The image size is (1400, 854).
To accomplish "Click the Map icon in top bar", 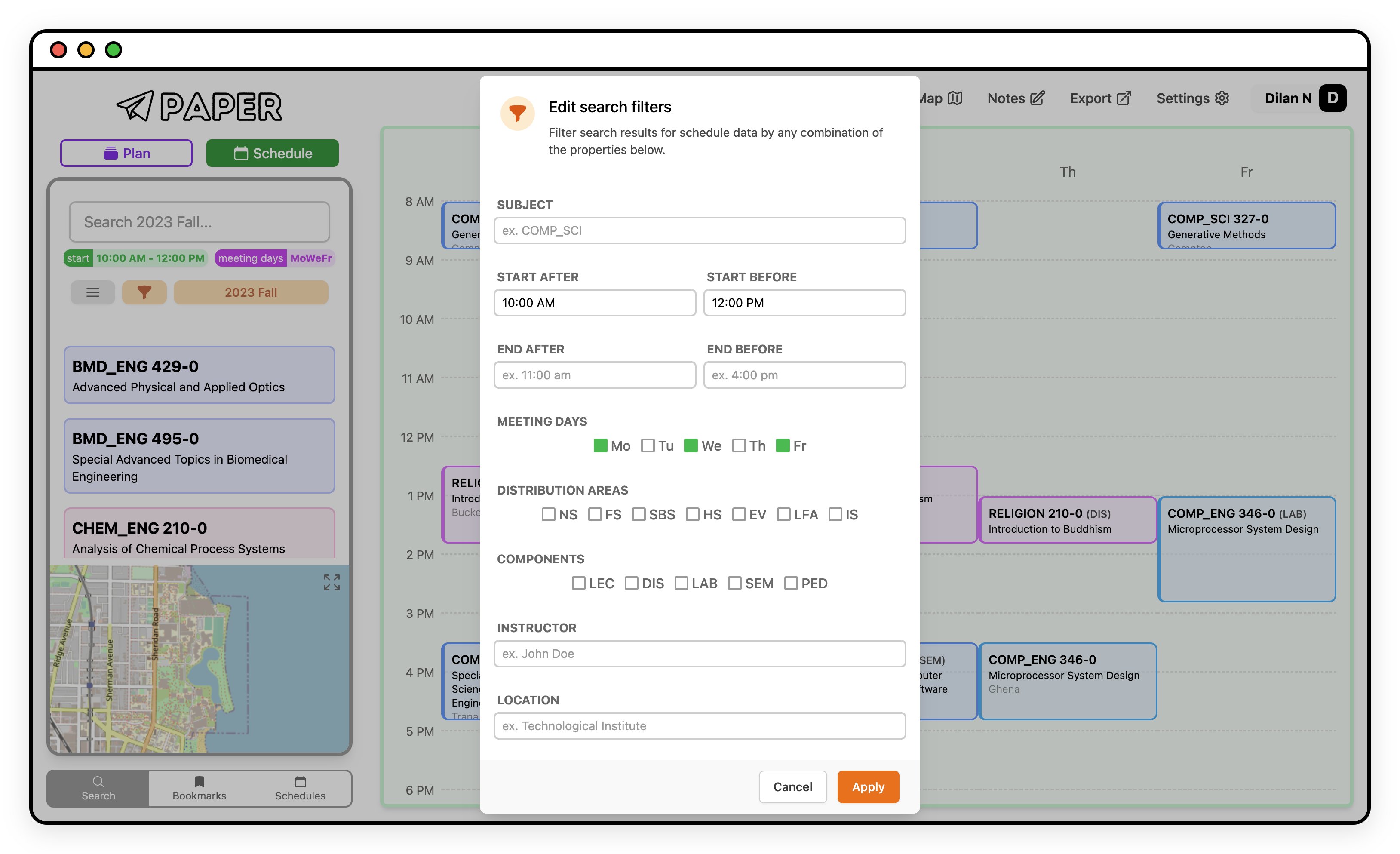I will tap(955, 98).
